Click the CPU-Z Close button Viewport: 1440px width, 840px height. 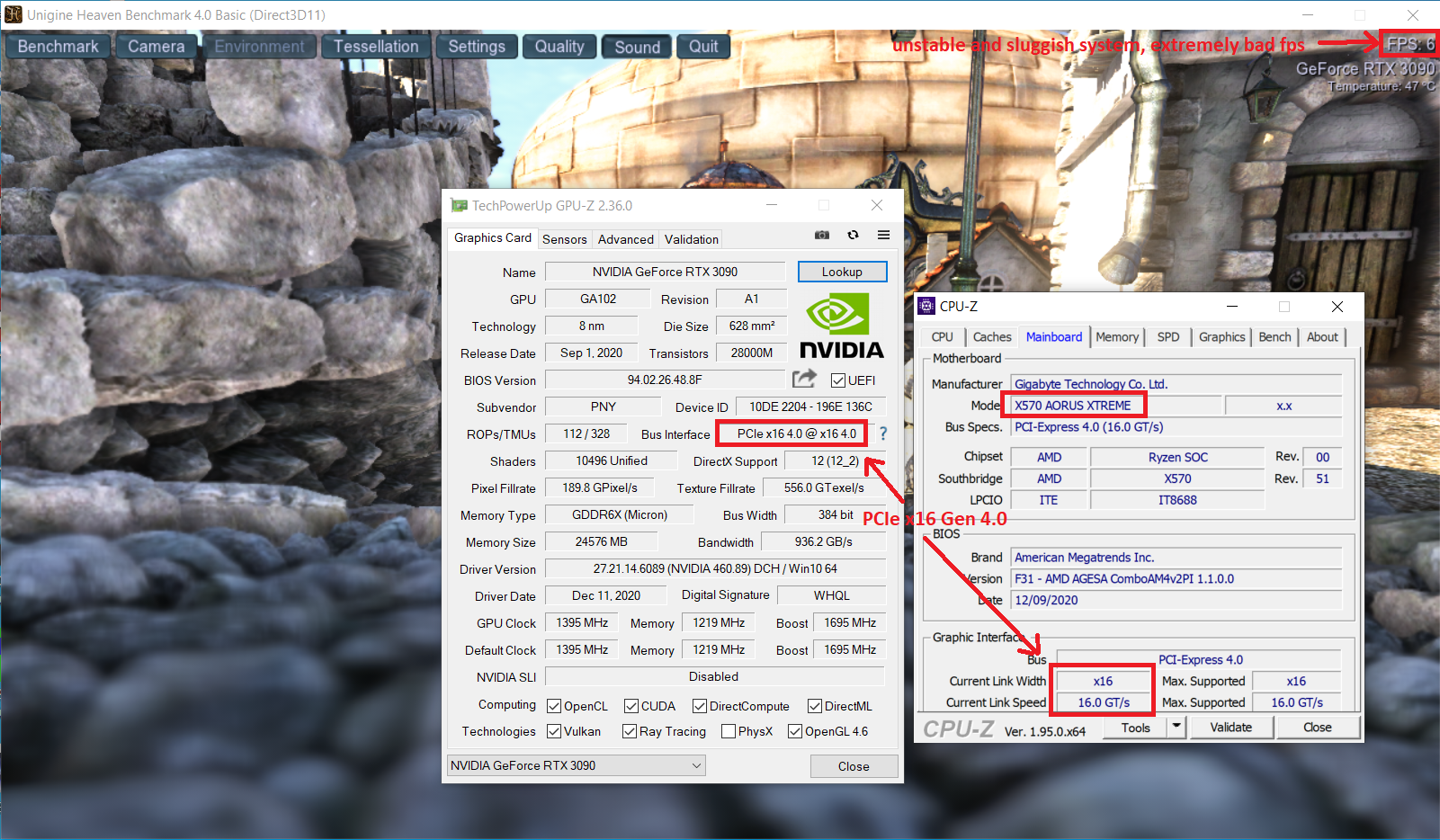[x=1317, y=727]
